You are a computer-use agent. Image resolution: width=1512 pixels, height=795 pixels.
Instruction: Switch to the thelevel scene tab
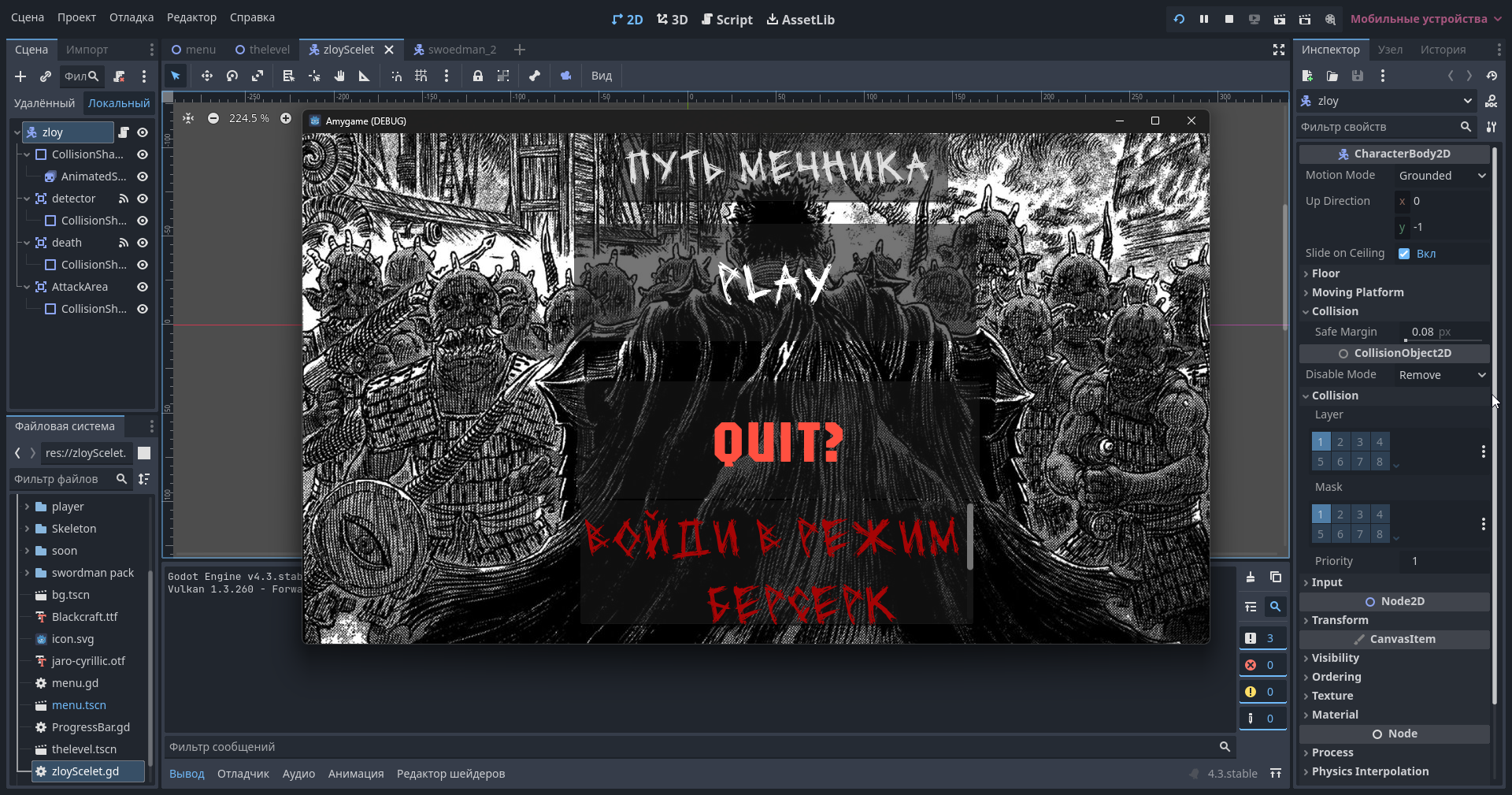[x=262, y=50]
